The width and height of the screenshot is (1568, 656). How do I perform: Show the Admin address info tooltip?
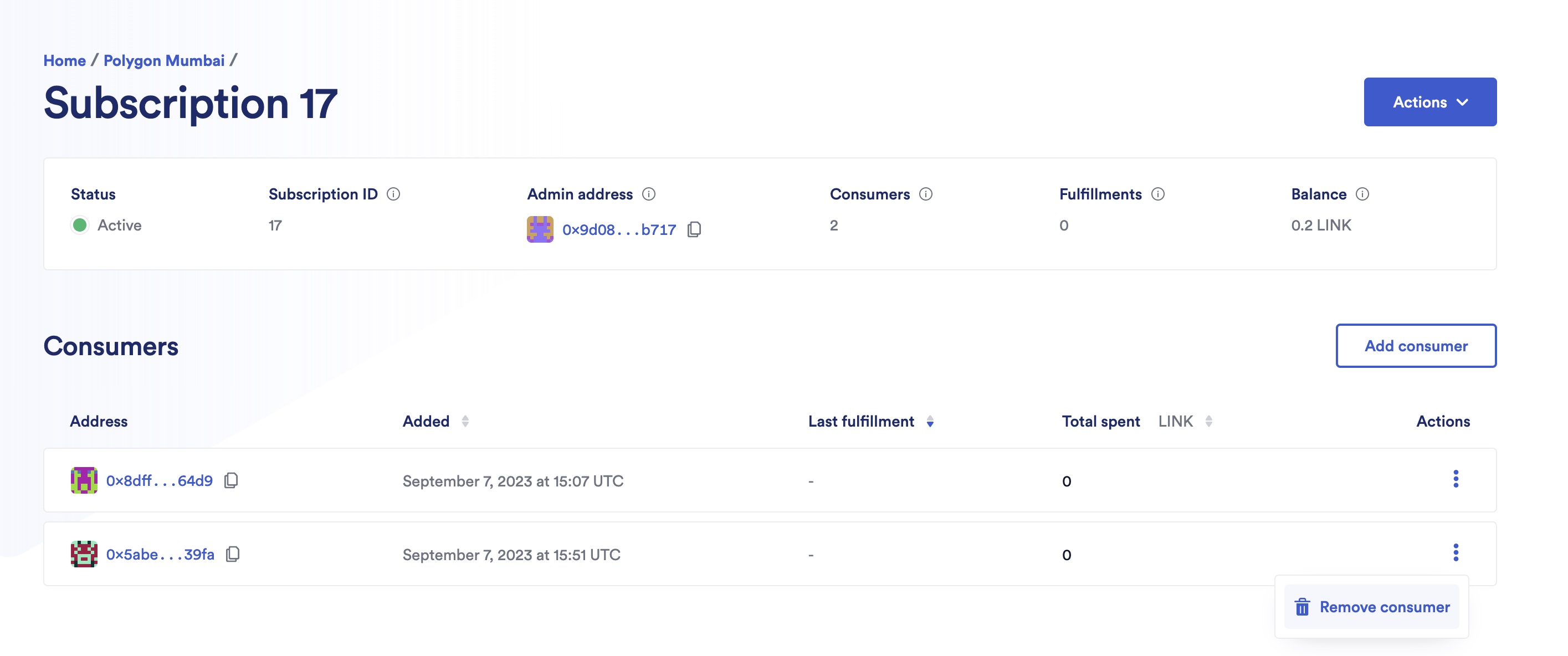[649, 194]
